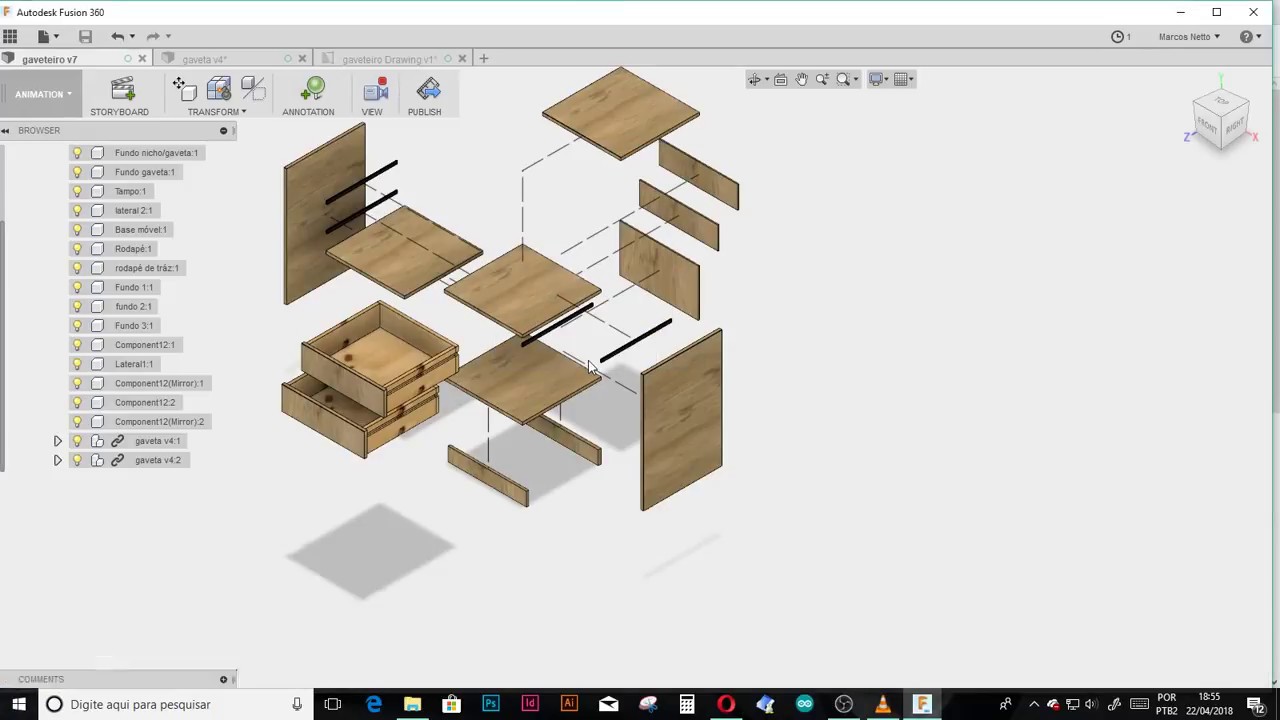Select the Orbit navigation tool
This screenshot has width=1280, height=720.
755,80
